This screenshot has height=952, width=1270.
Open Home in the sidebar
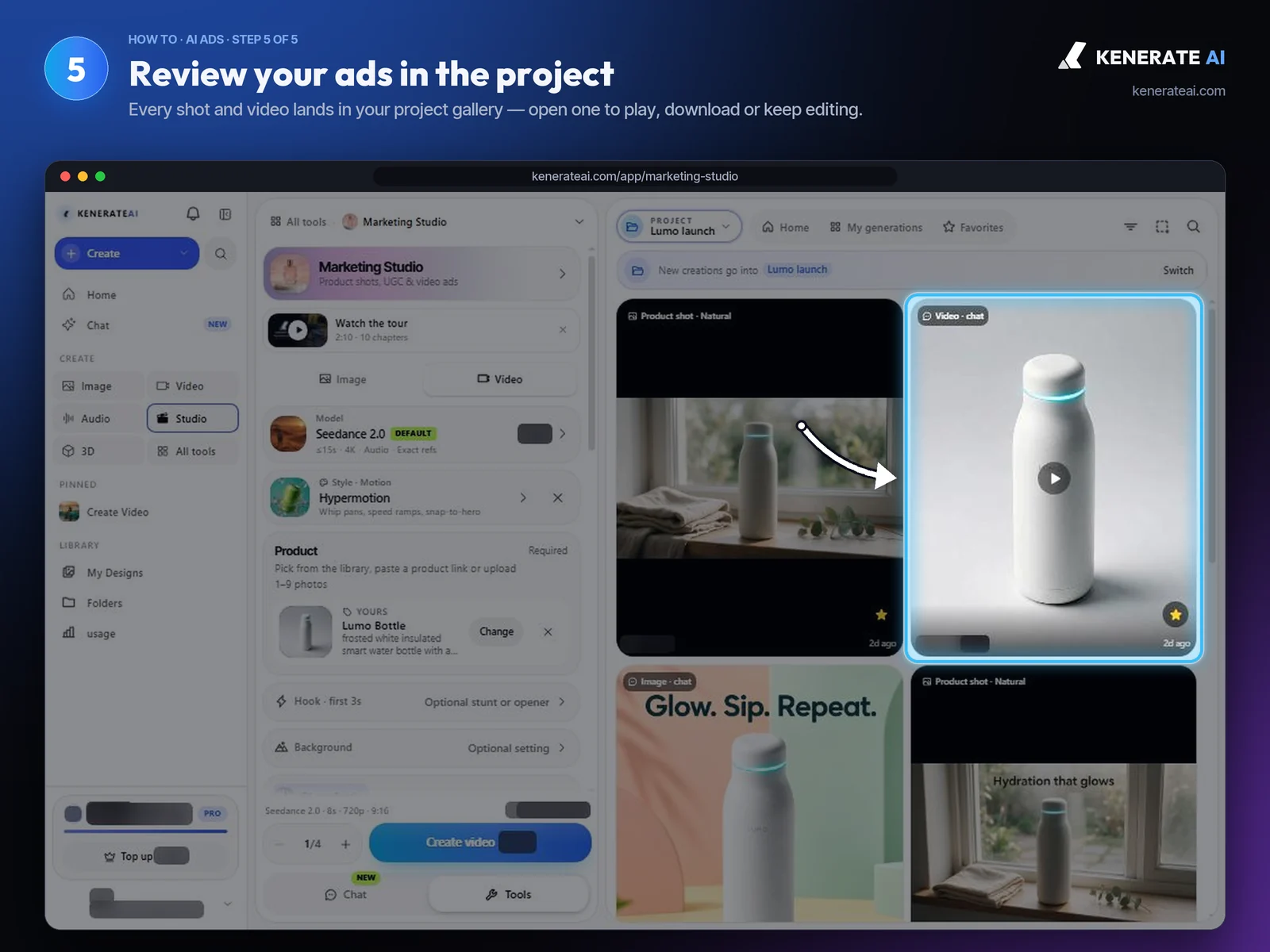pos(147,295)
